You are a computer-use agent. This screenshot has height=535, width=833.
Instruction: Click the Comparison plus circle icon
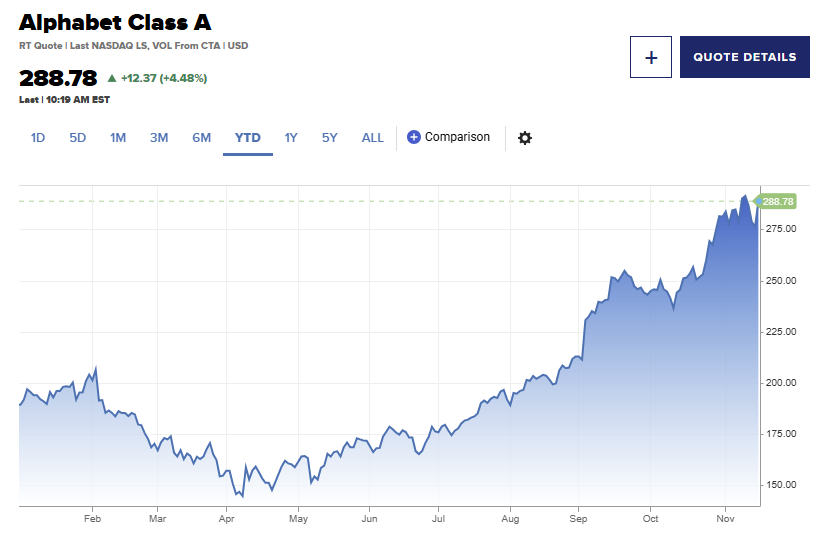(413, 137)
